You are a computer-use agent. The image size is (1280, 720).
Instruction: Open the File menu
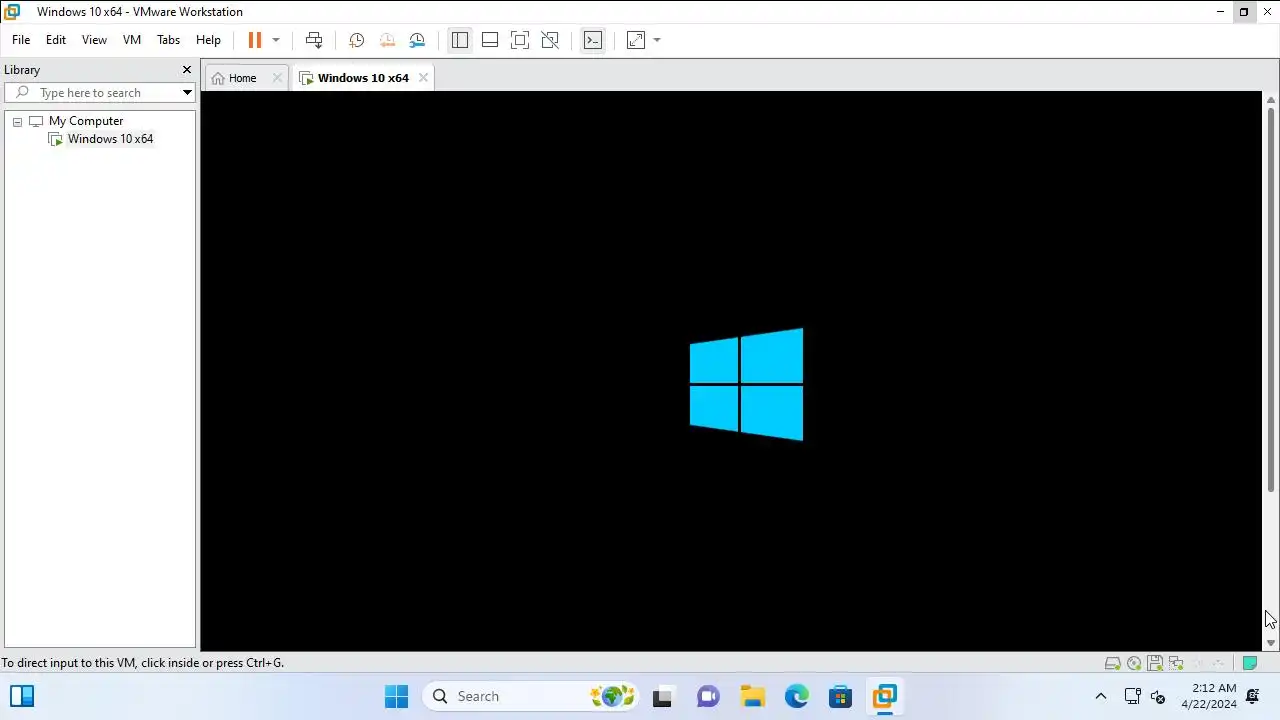pos(21,40)
